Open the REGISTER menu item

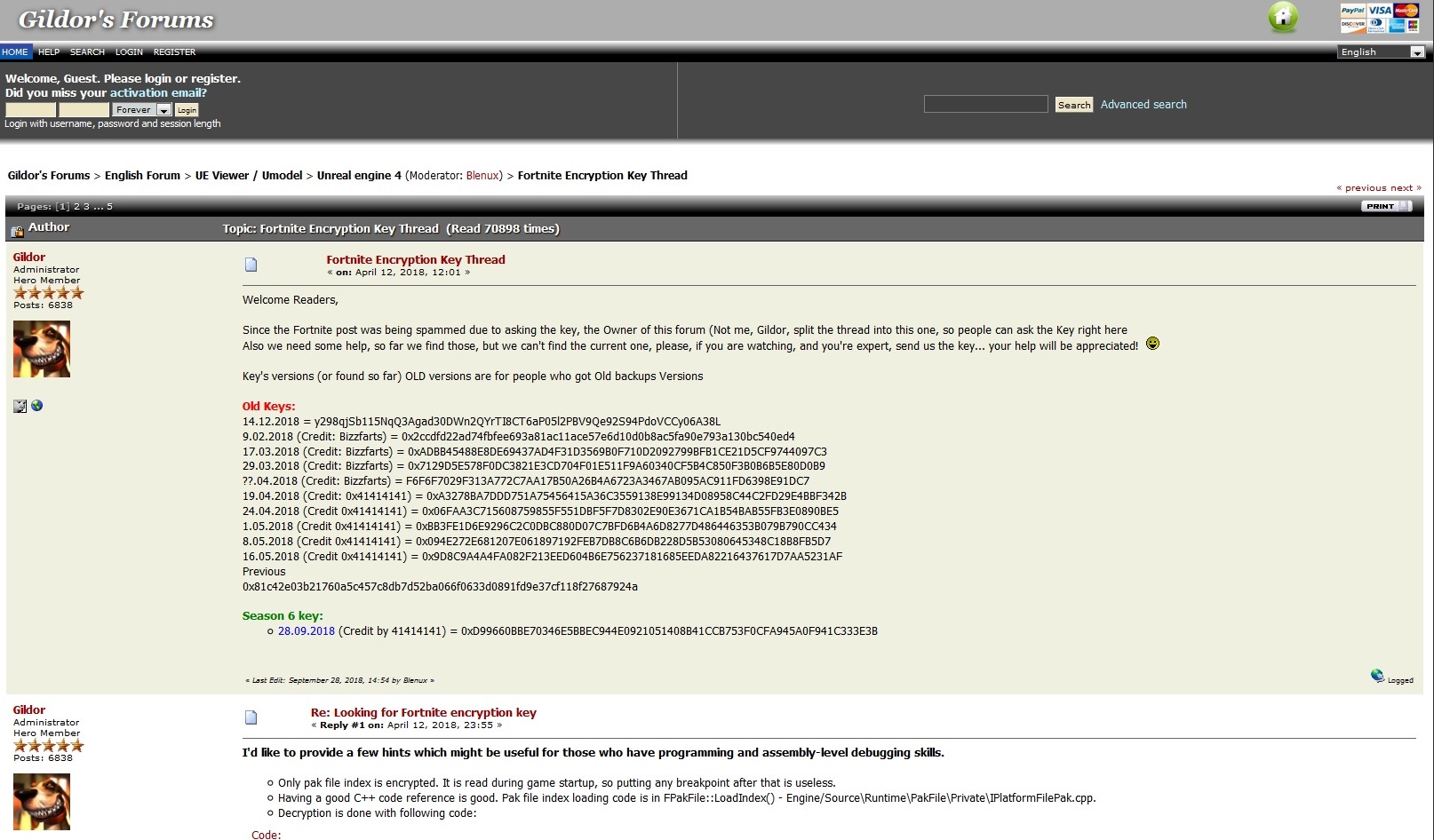coord(174,52)
